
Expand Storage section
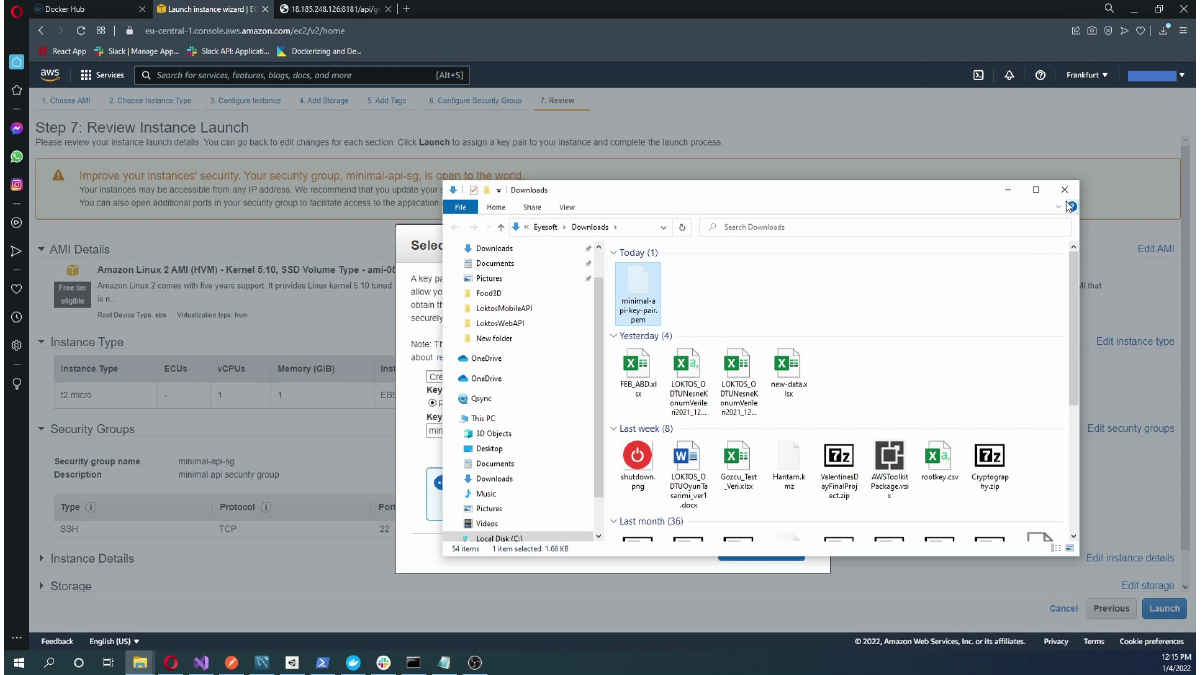pyautogui.click(x=41, y=586)
